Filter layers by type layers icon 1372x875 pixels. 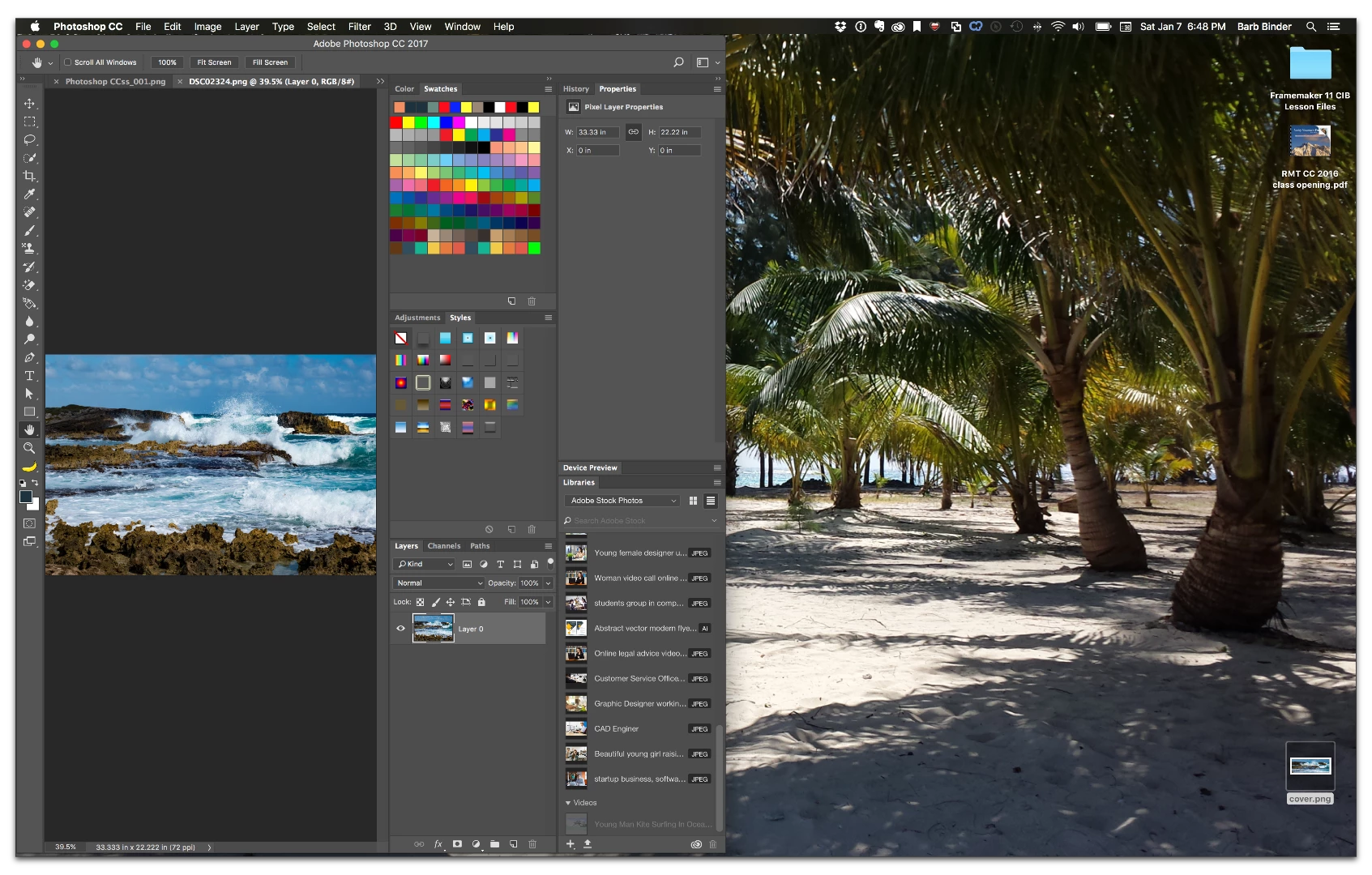tap(500, 564)
